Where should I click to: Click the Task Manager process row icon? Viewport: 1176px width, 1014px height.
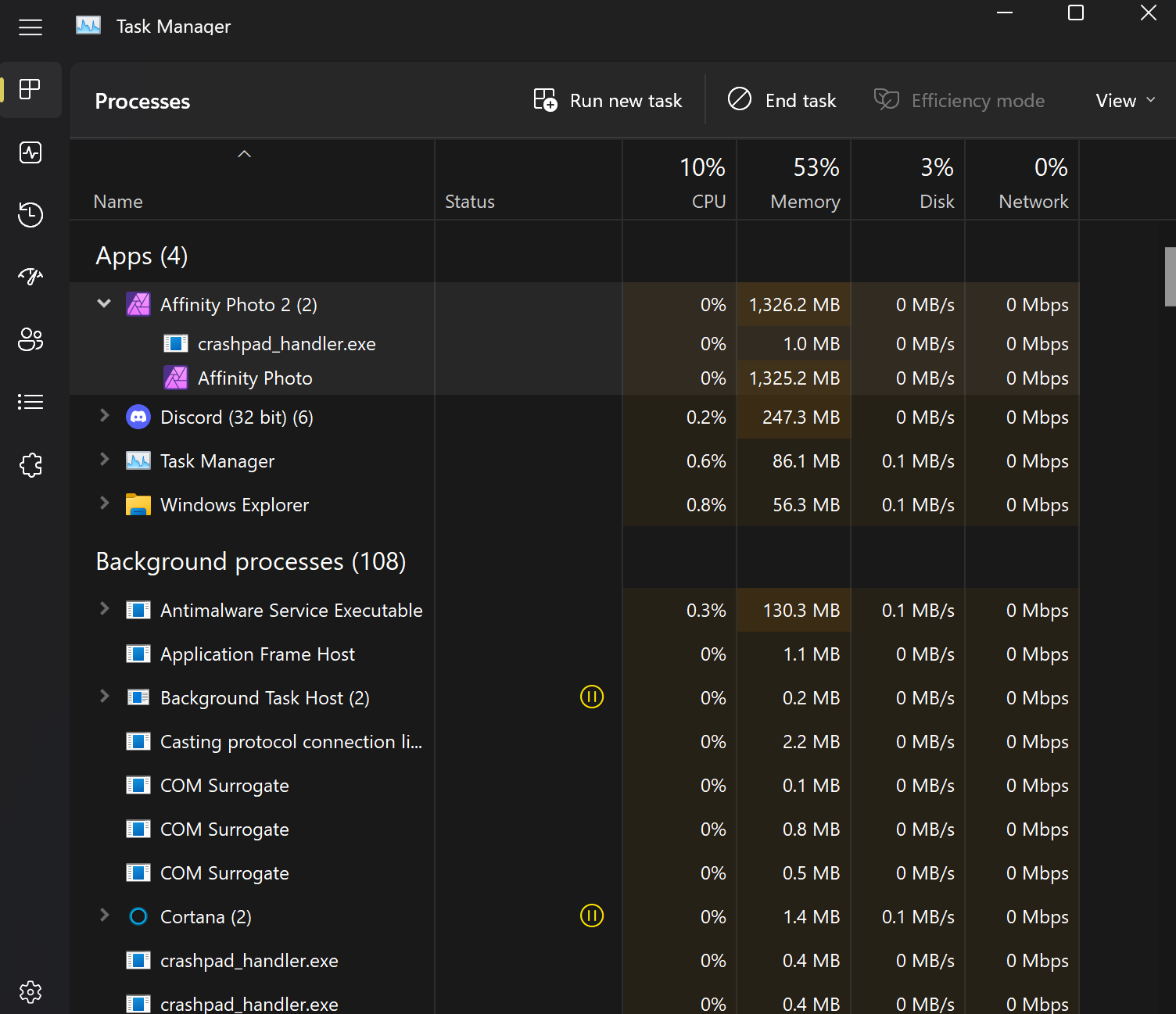click(x=138, y=460)
